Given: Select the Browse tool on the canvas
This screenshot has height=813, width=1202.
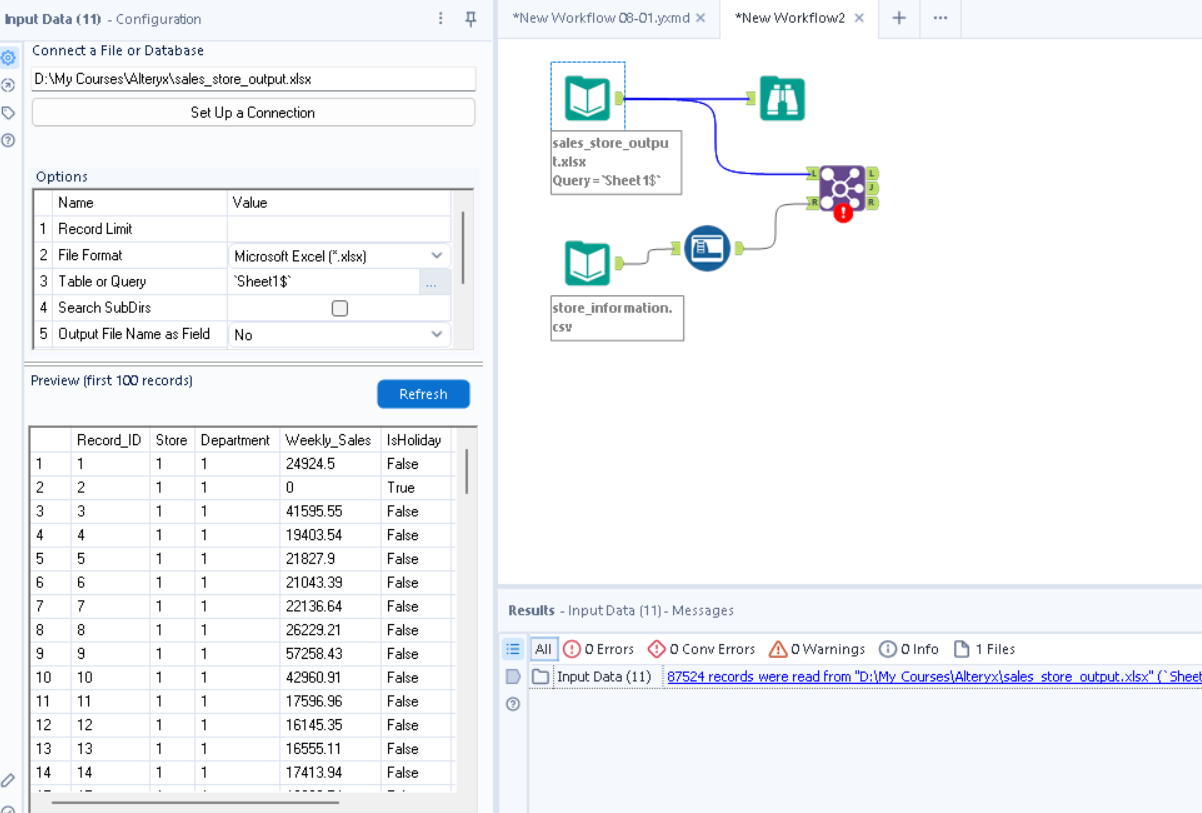Looking at the screenshot, I should (781, 97).
